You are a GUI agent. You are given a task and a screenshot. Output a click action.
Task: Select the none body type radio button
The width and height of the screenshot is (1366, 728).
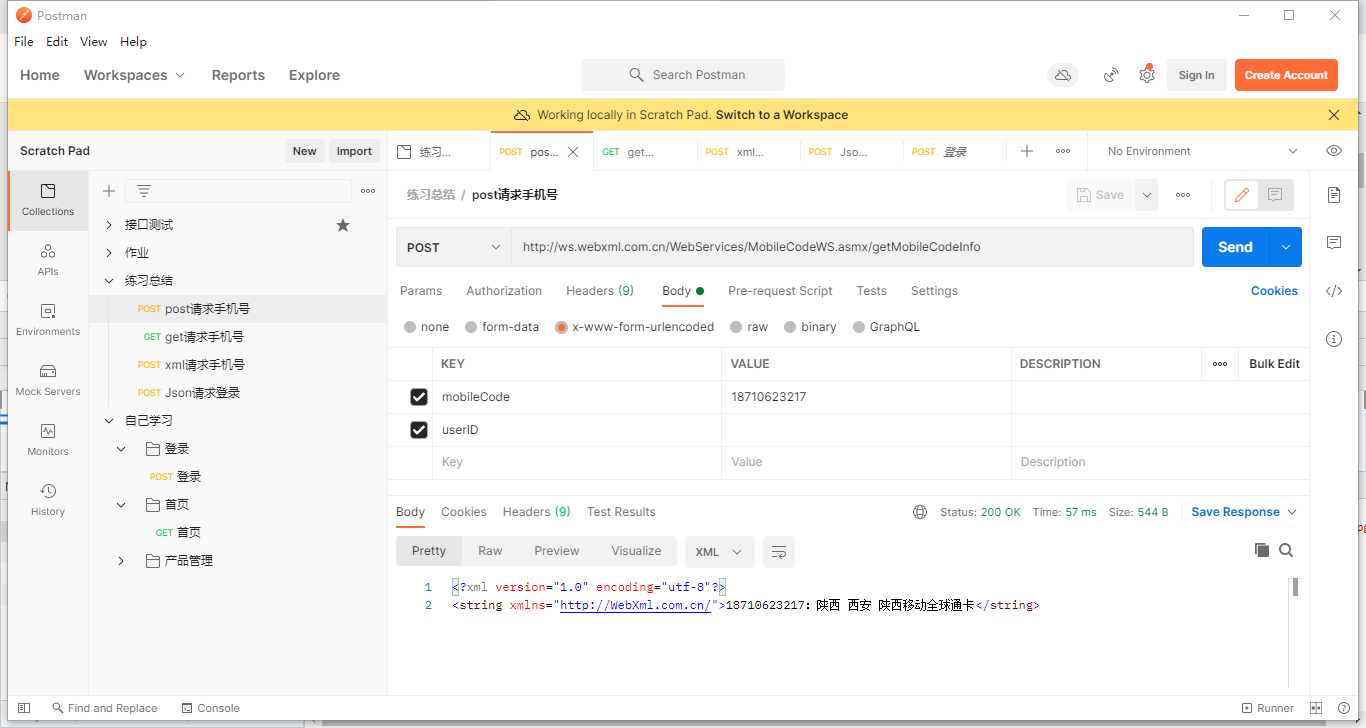click(410, 327)
